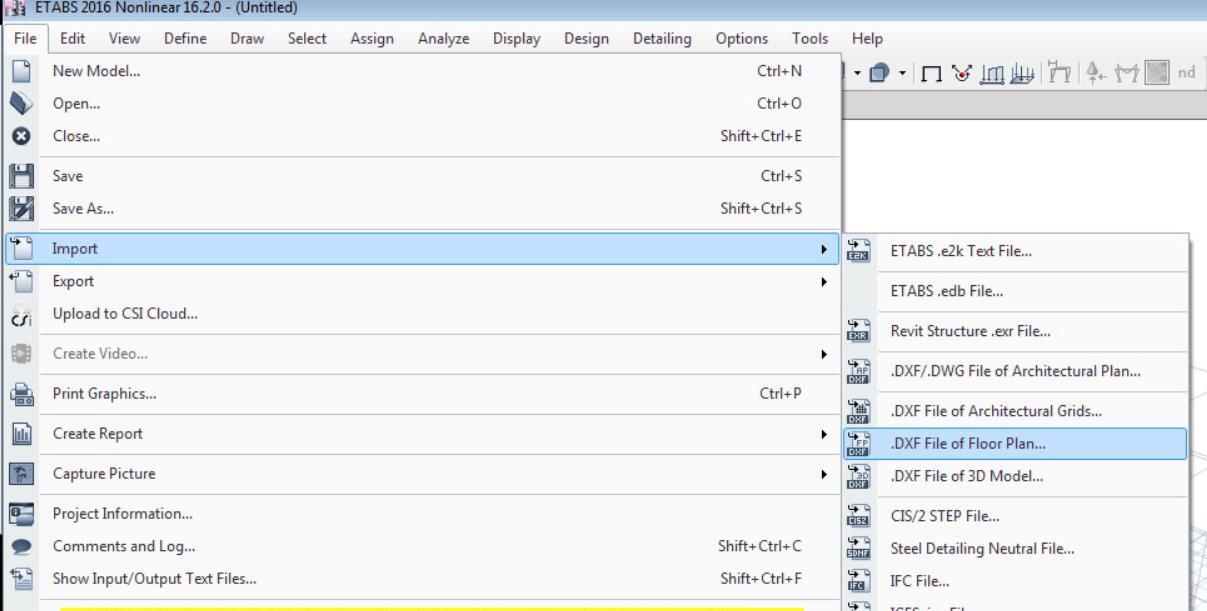
Task: Open the Options menu
Action: pyautogui.click(x=742, y=38)
